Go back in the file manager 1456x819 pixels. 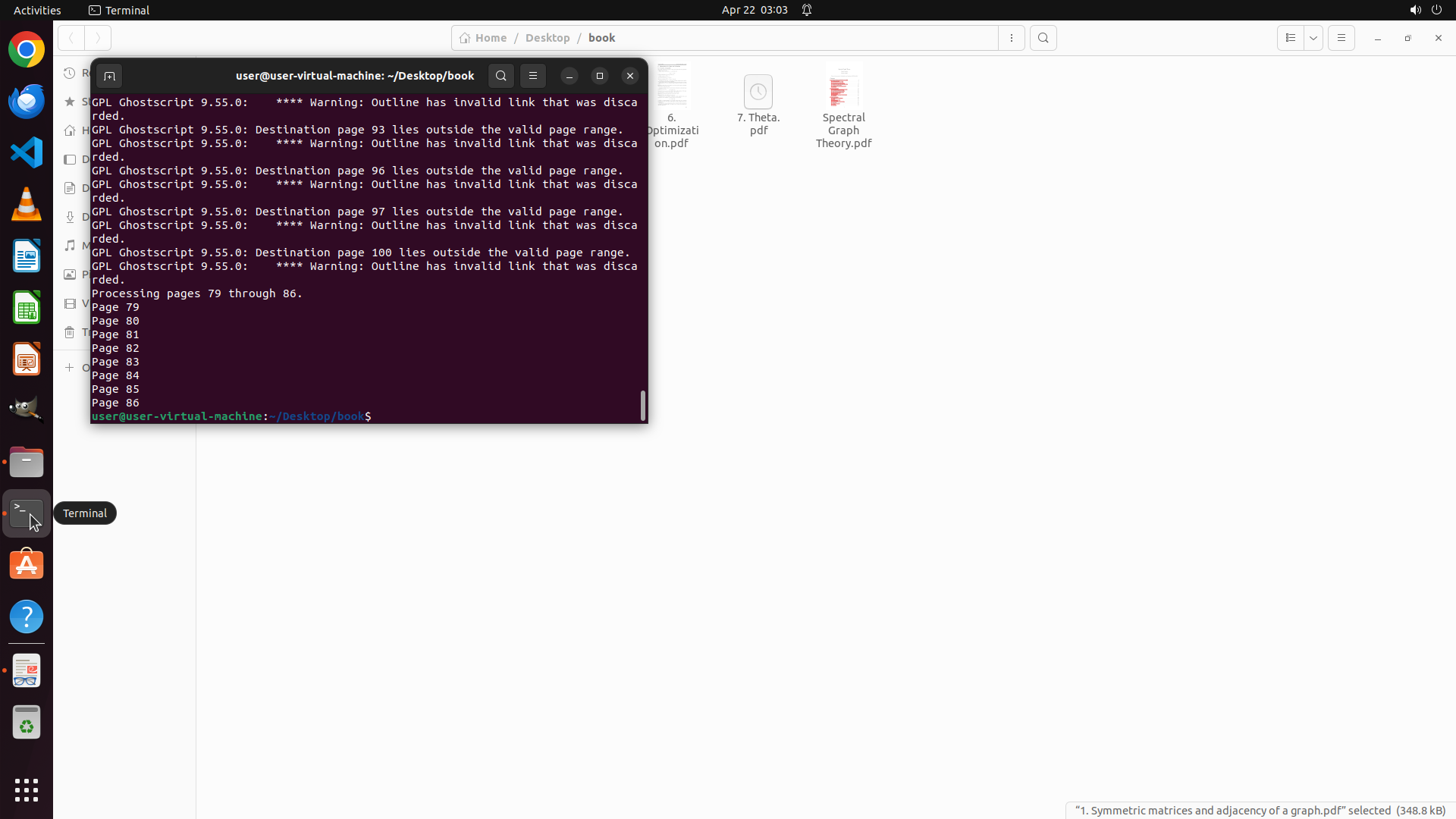point(71,38)
